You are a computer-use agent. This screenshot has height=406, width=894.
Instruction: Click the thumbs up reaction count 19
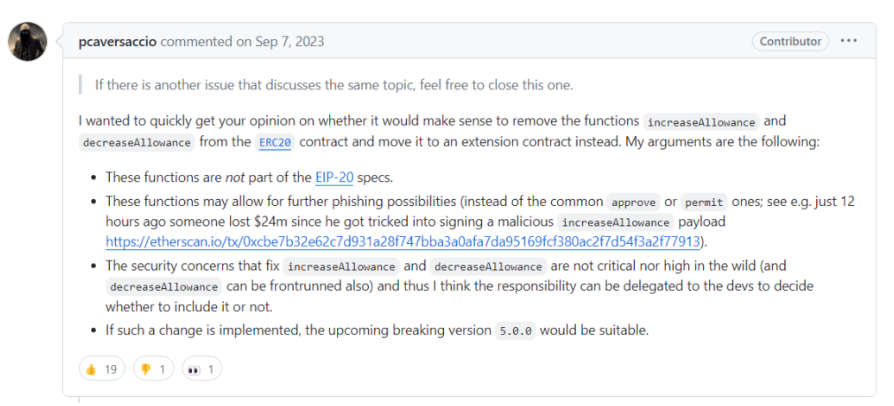click(111, 370)
